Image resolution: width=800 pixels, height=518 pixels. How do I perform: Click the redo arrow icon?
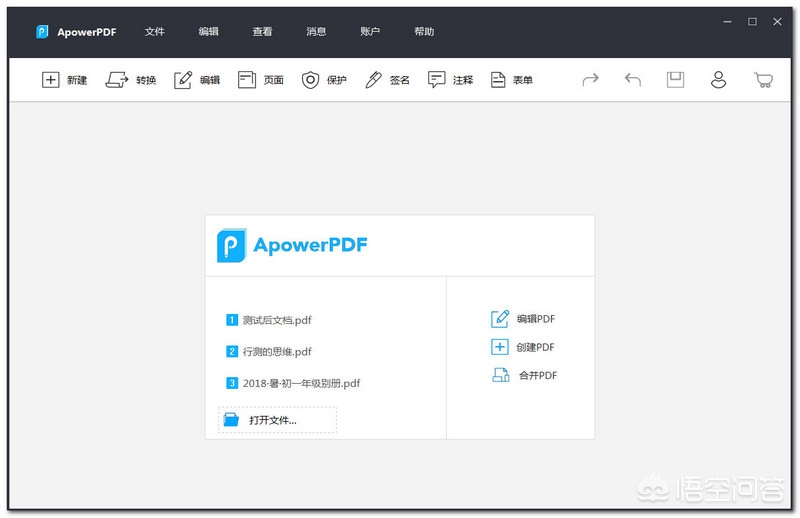pos(590,80)
